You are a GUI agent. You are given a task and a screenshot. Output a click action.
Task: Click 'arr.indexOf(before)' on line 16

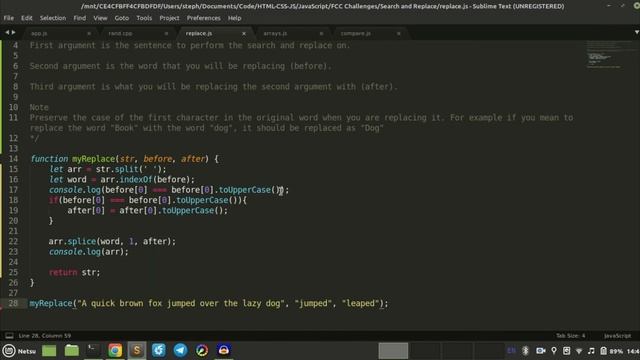pyautogui.click(x=147, y=180)
